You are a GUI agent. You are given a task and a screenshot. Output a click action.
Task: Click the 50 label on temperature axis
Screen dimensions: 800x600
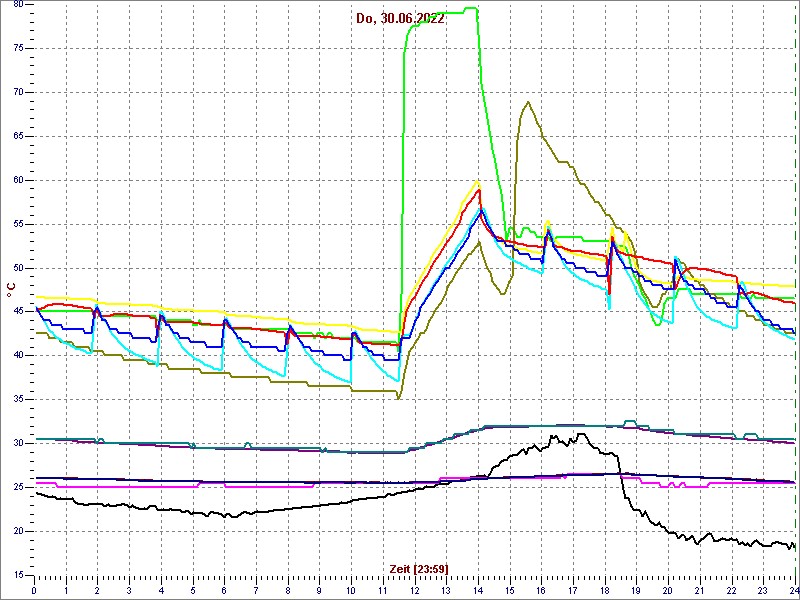pos(17,267)
